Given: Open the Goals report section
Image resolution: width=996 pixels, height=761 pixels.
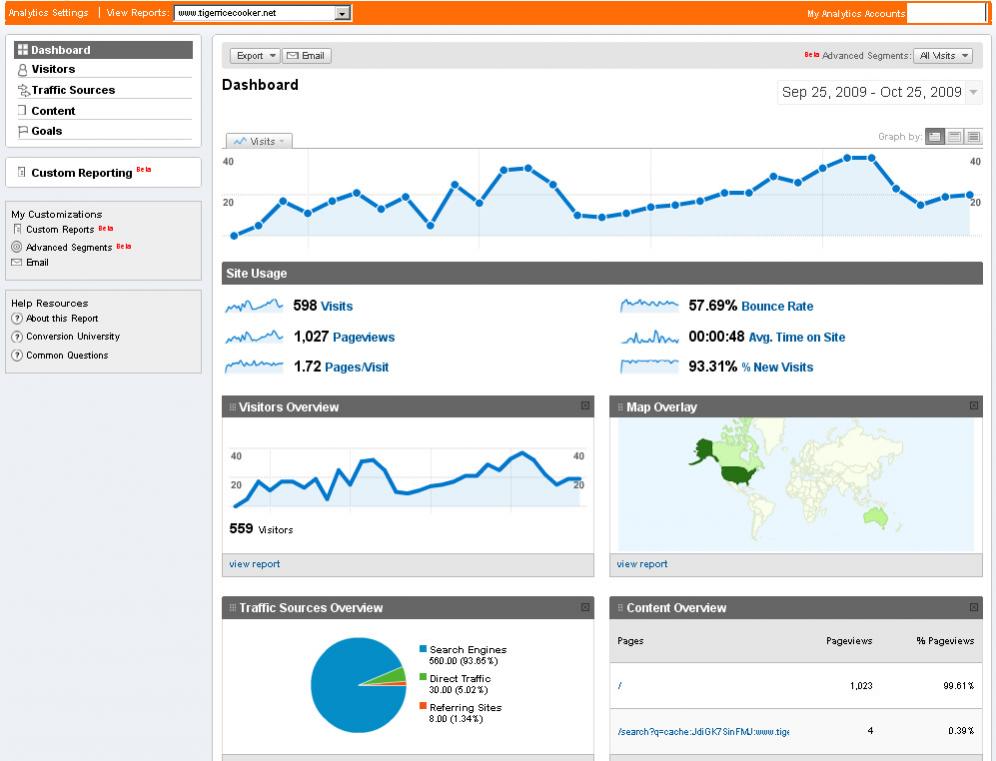Looking at the screenshot, I should tap(47, 131).
